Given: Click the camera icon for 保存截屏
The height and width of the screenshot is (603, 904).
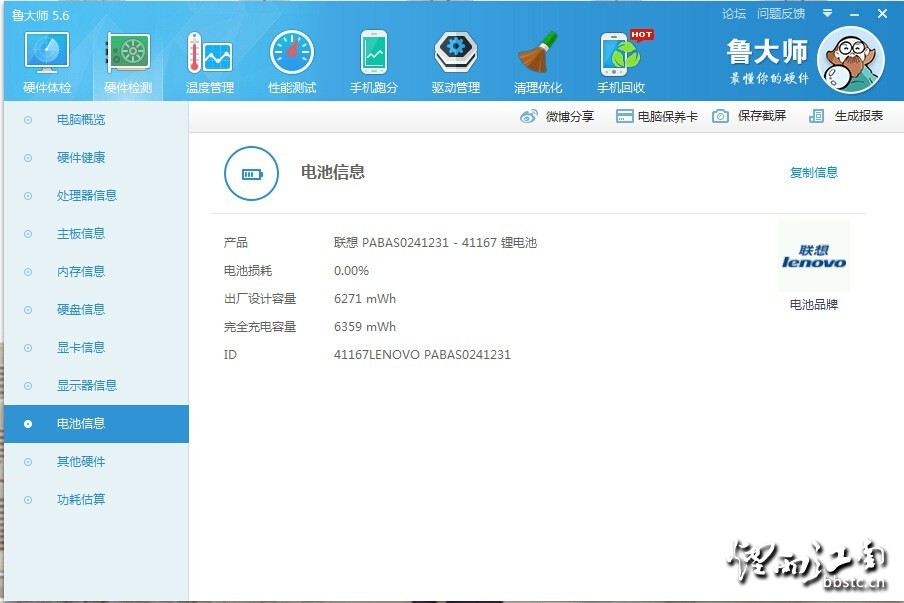Looking at the screenshot, I should coord(720,116).
